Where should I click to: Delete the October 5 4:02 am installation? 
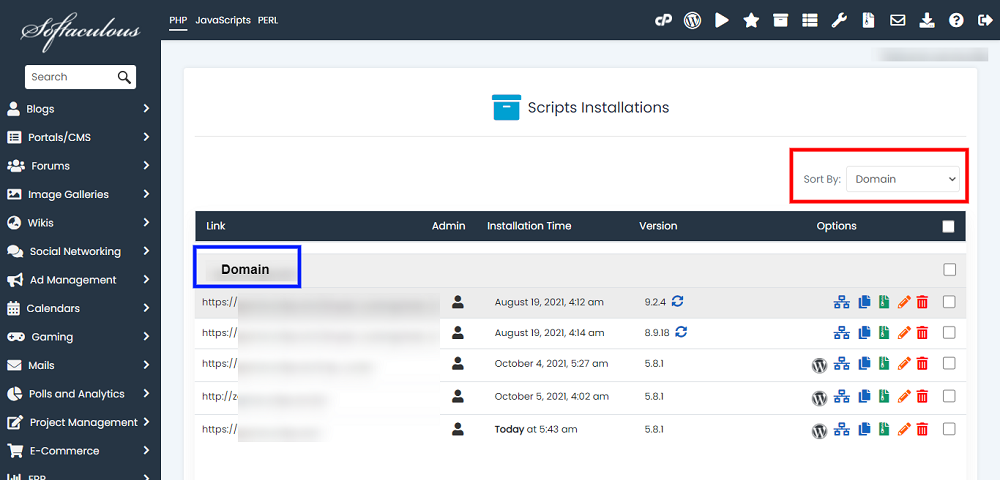click(x=922, y=396)
